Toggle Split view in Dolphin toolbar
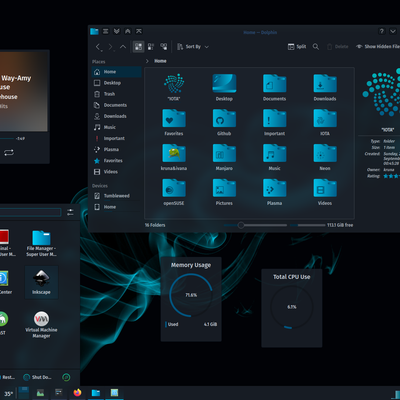 297,47
